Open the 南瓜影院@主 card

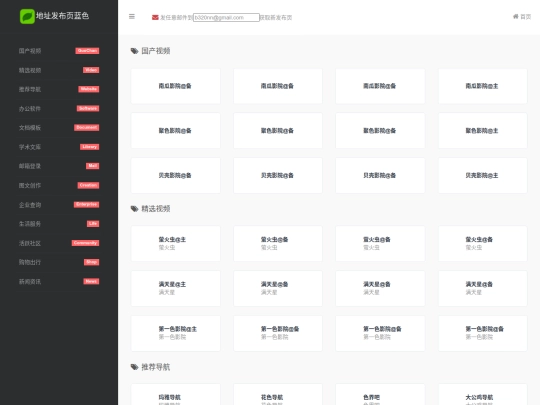click(x=482, y=86)
